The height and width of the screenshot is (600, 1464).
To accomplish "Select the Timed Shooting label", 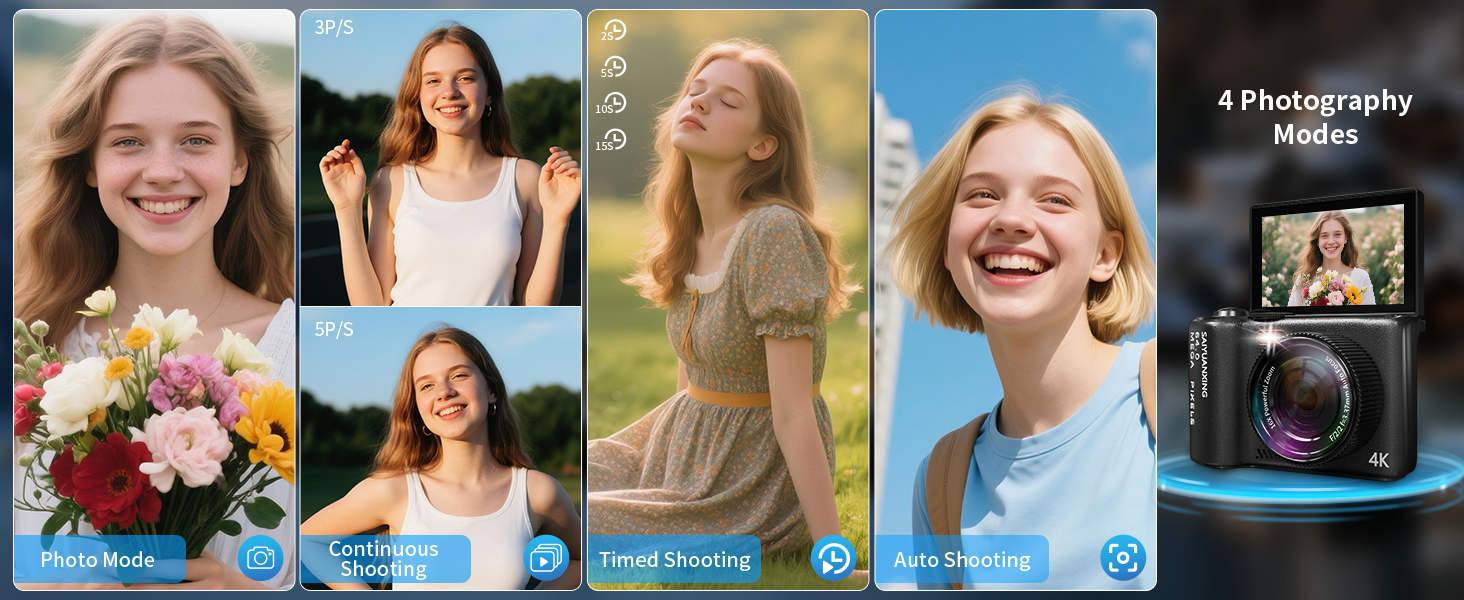I will pyautogui.click(x=674, y=560).
